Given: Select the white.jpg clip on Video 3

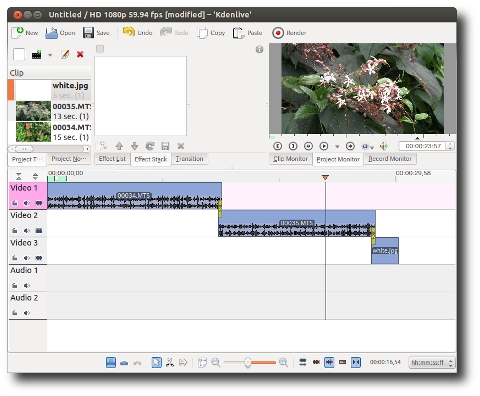Looking at the screenshot, I should click(385, 251).
